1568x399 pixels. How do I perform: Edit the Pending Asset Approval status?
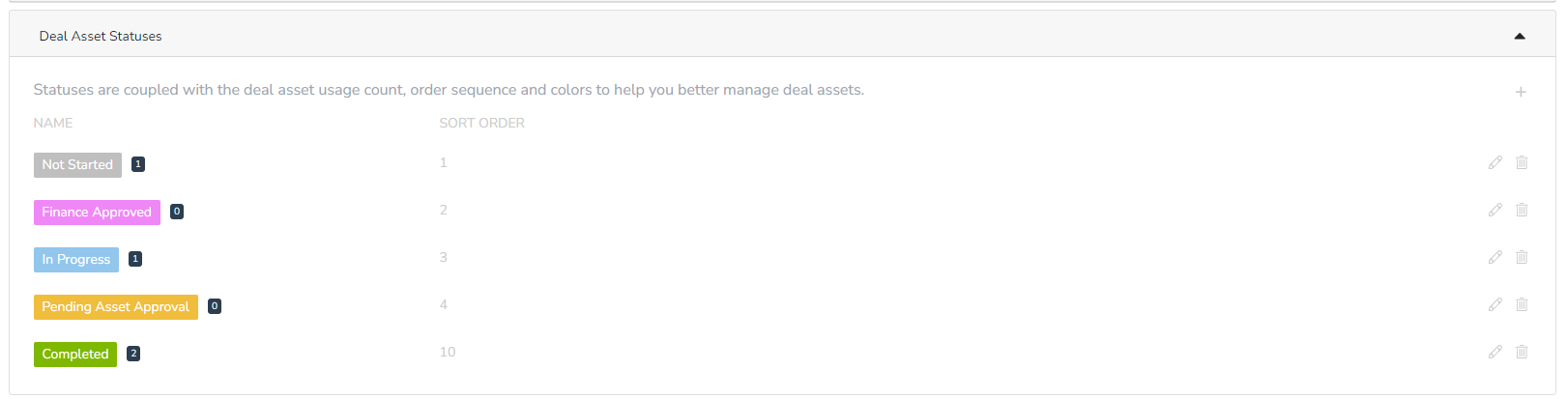(1495, 304)
